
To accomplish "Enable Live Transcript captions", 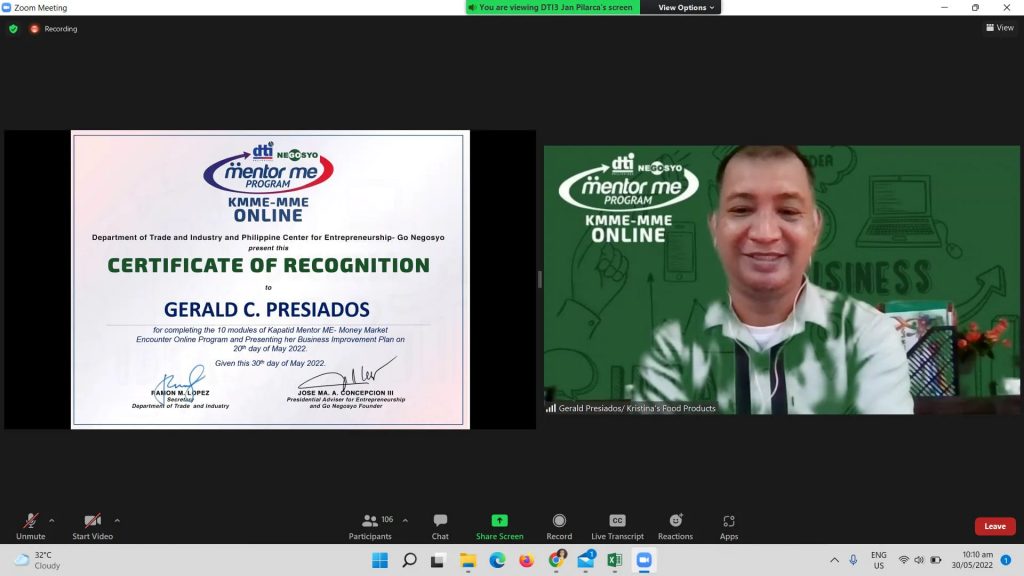I will tap(617, 526).
